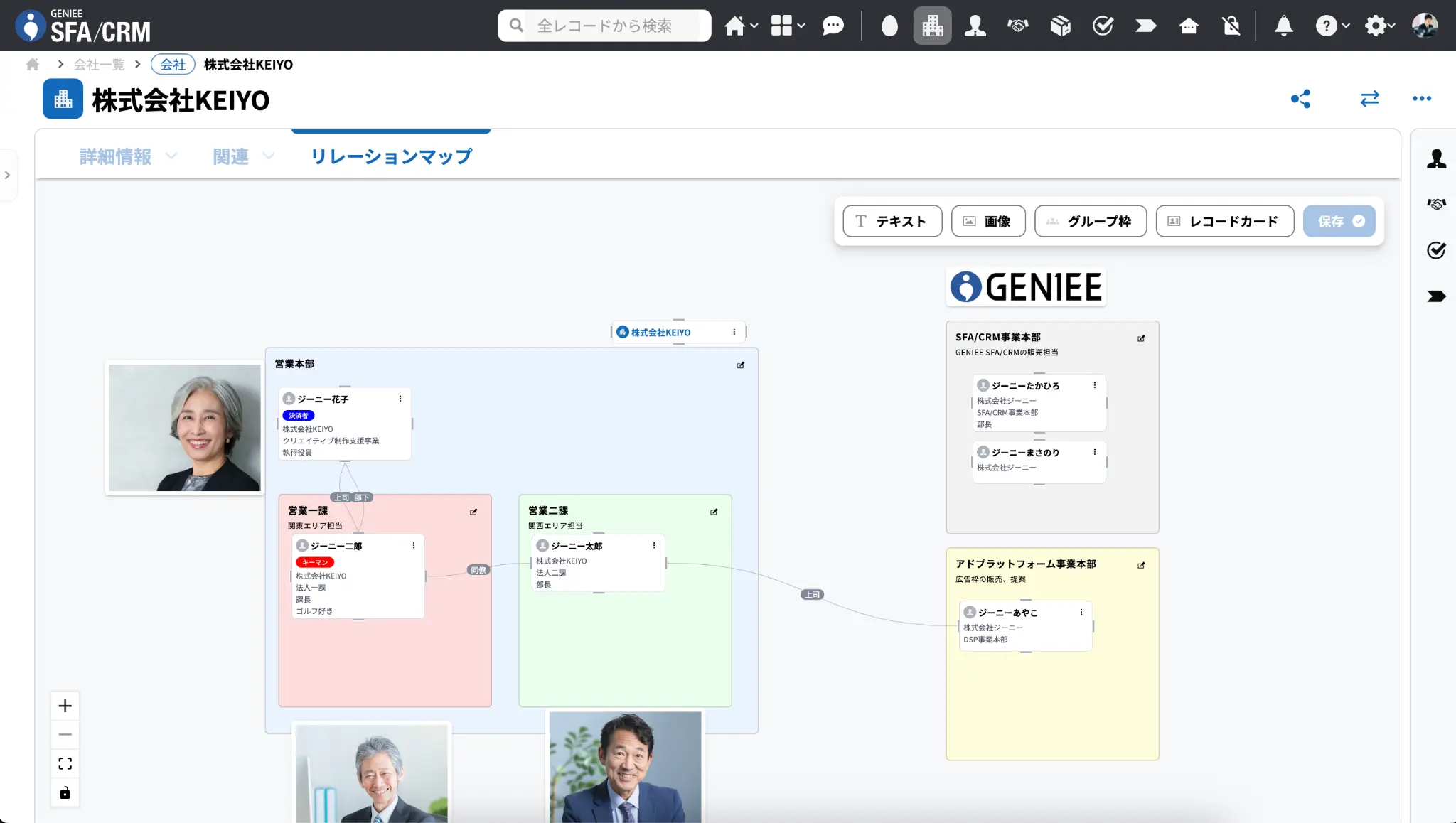Image resolution: width=1456 pixels, height=823 pixels.
Task: Fit map to view button
Action: 65,763
